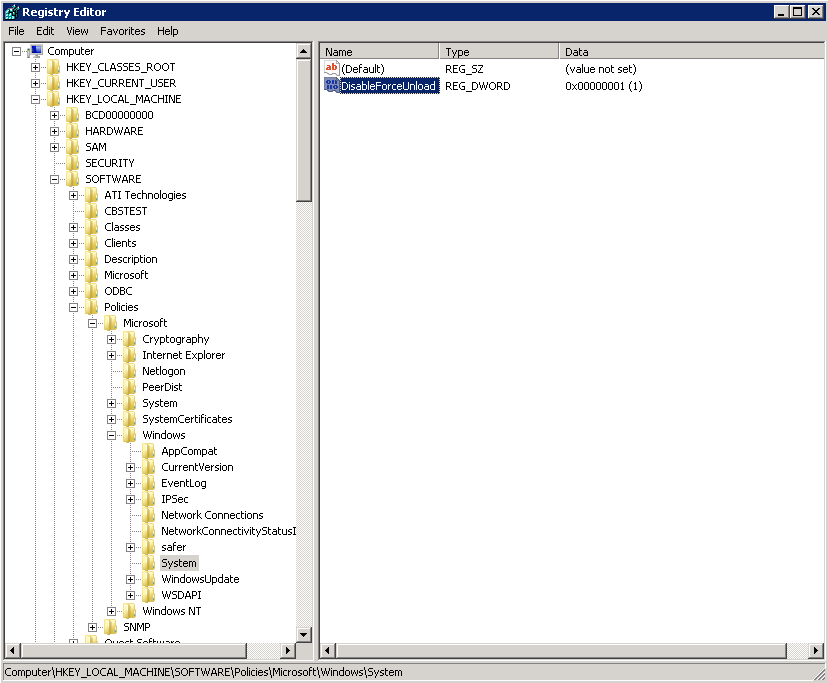828x683 pixels.
Task: Click the SECURITY folder icon
Action: [73, 163]
